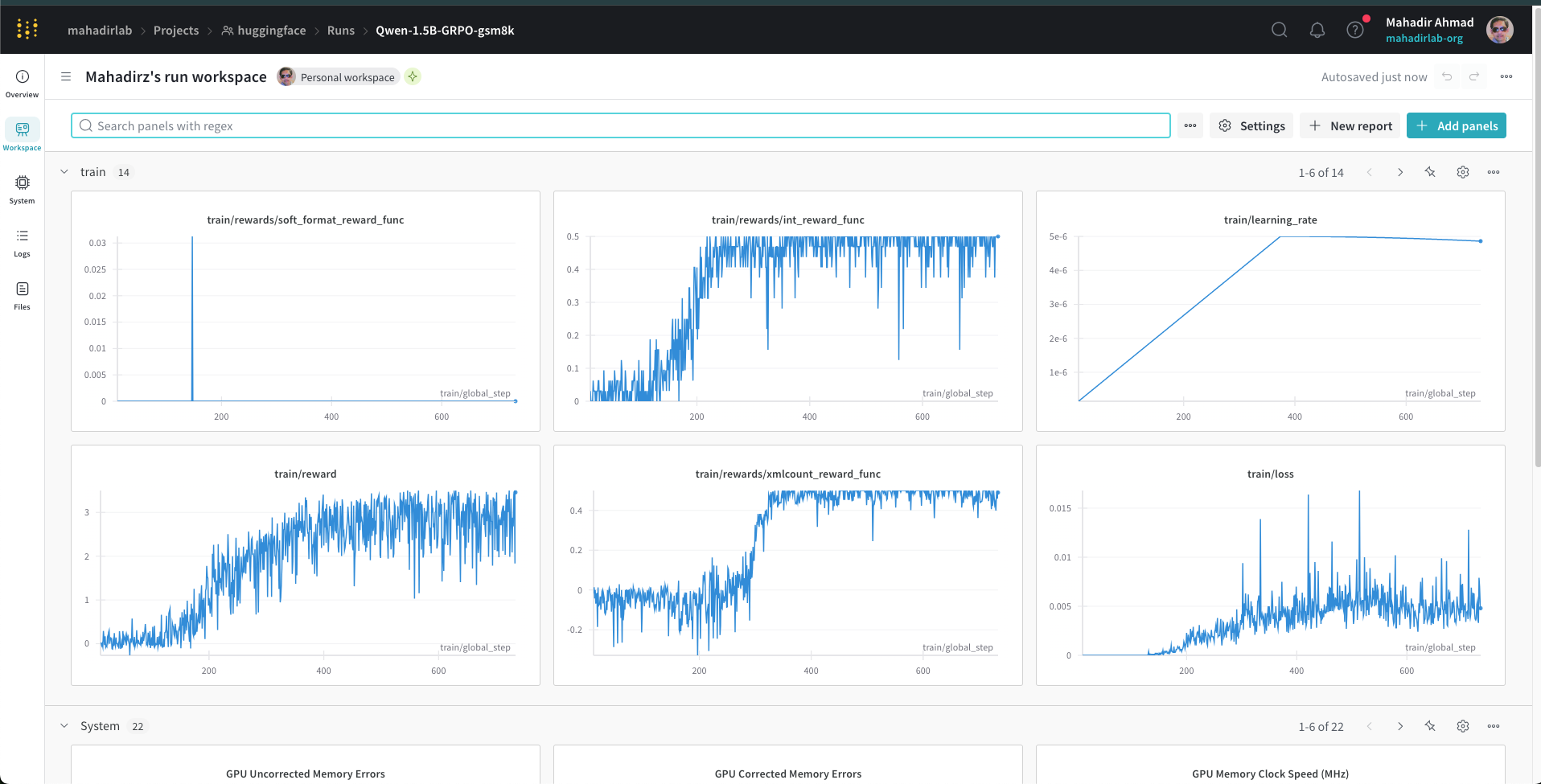Open the help question mark menu
Image resolution: width=1541 pixels, height=784 pixels.
1355,30
